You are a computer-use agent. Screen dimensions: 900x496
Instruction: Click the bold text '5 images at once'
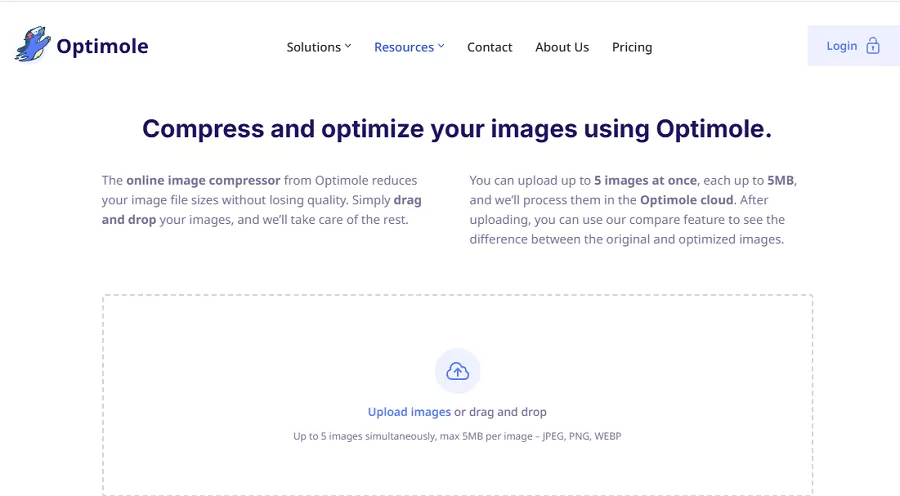(x=645, y=180)
